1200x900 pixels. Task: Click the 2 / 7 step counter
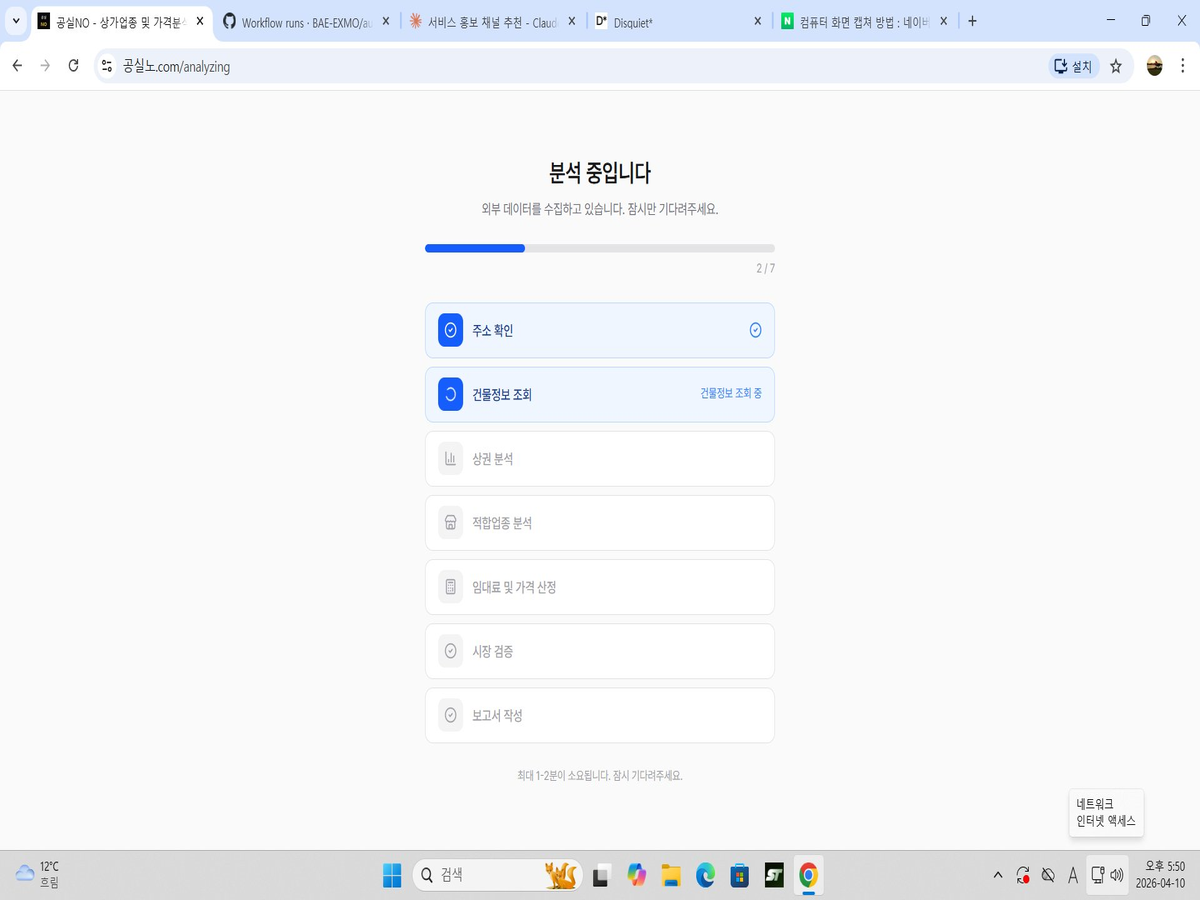click(x=765, y=268)
